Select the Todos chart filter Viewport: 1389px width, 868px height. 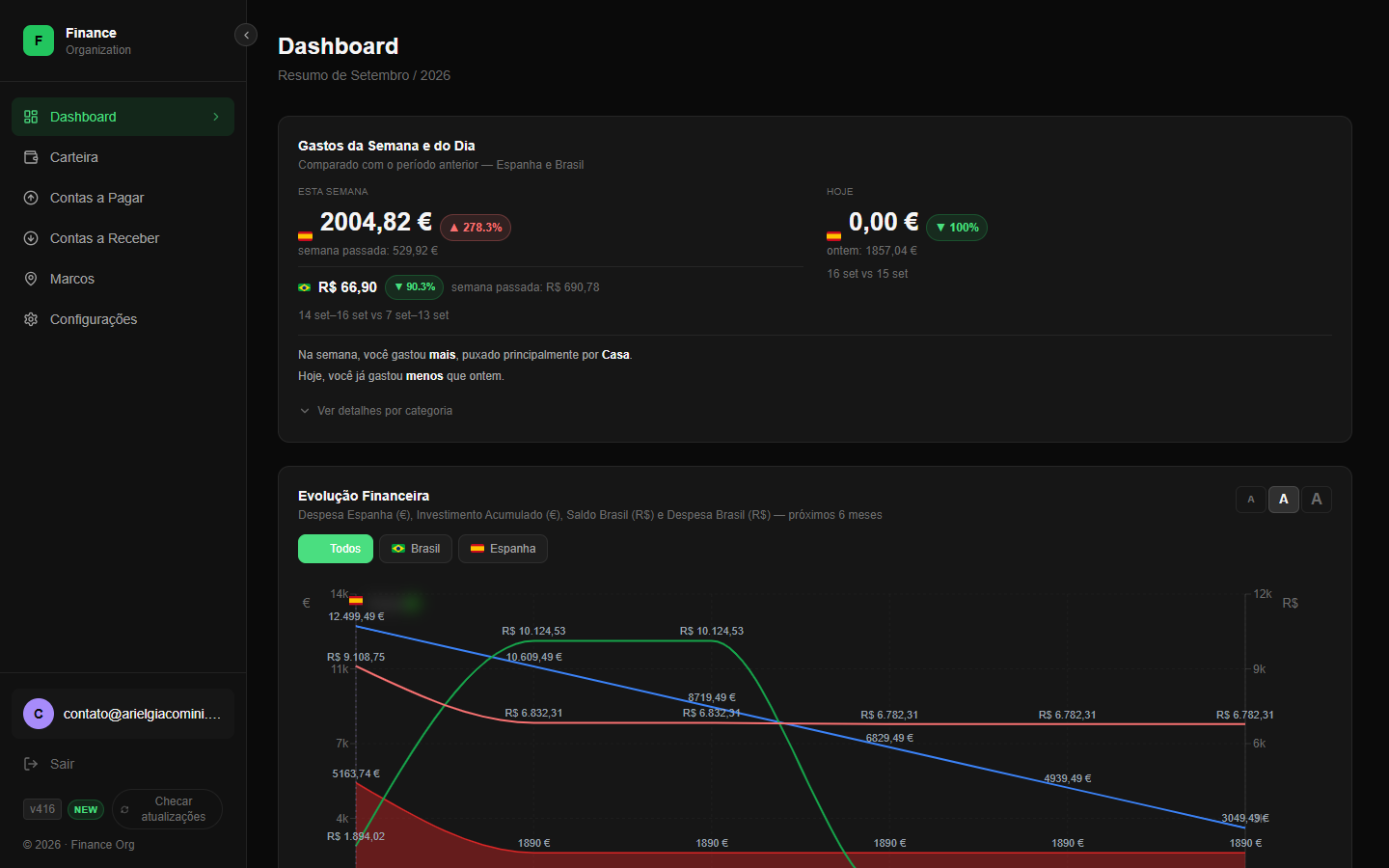point(336,549)
